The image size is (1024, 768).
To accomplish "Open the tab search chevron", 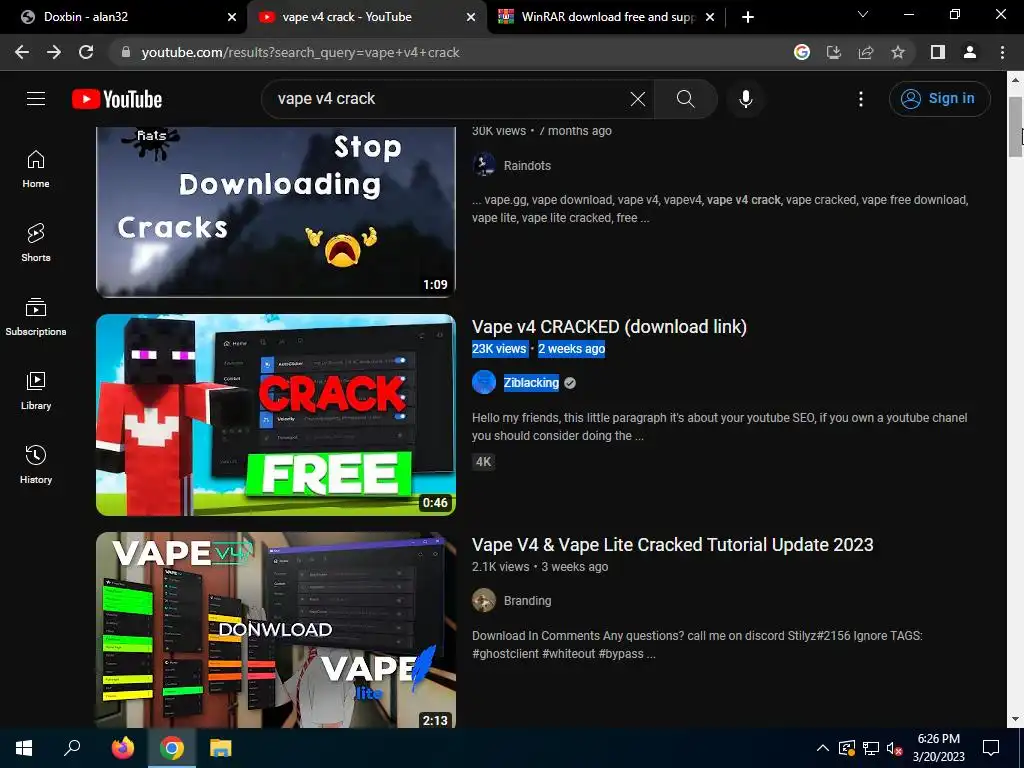I will click(863, 14).
